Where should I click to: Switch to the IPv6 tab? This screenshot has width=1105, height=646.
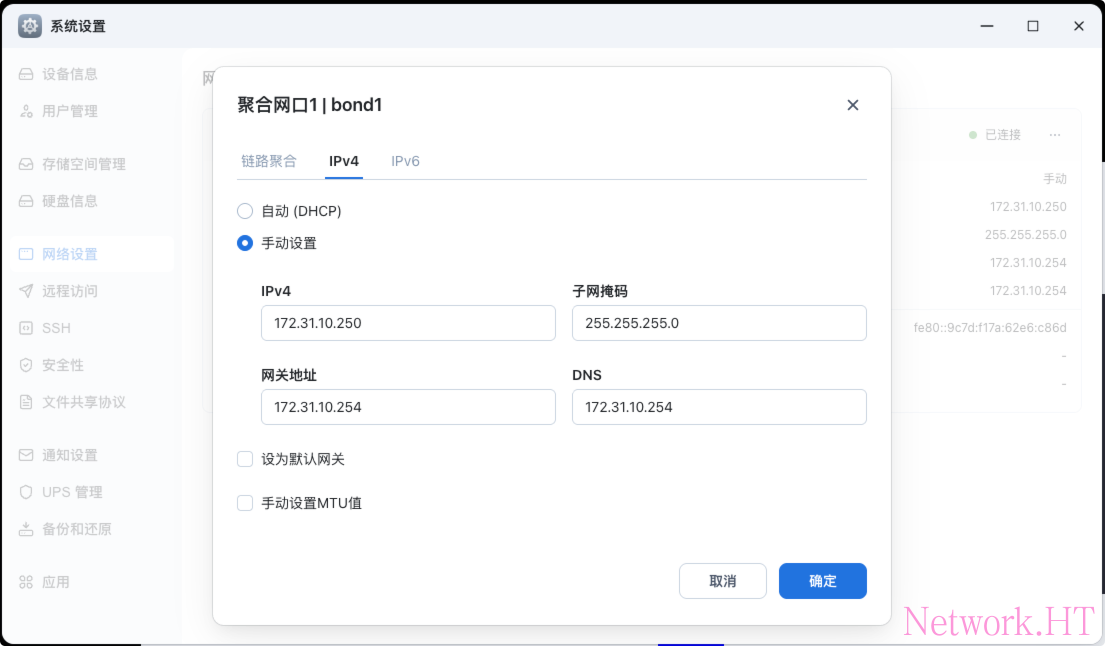[405, 161]
